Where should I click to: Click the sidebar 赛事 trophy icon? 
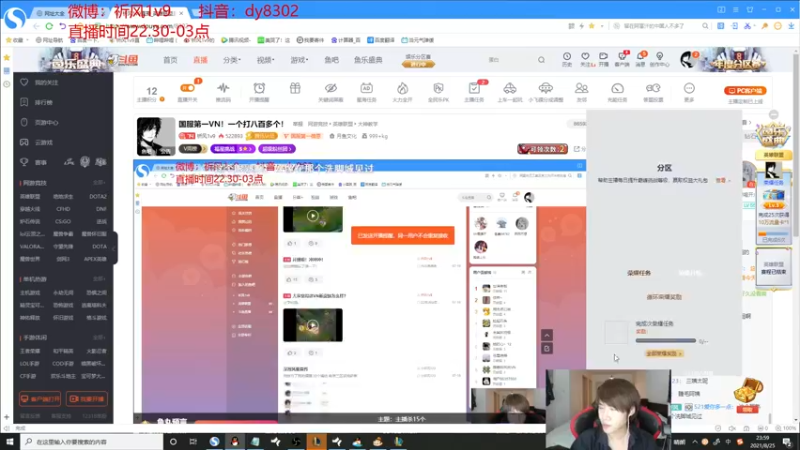click(24, 162)
